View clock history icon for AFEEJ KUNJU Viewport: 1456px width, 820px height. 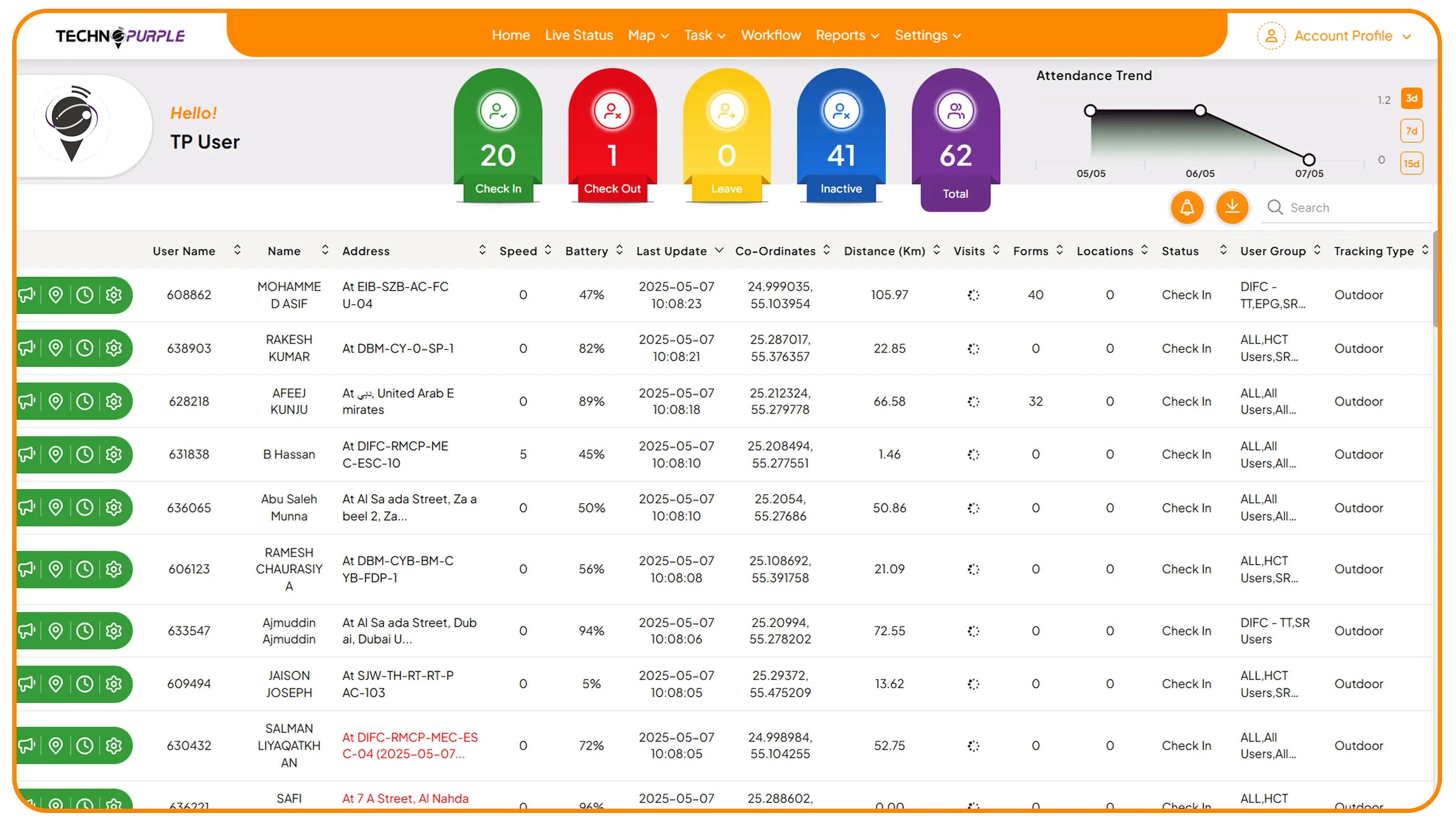point(85,401)
